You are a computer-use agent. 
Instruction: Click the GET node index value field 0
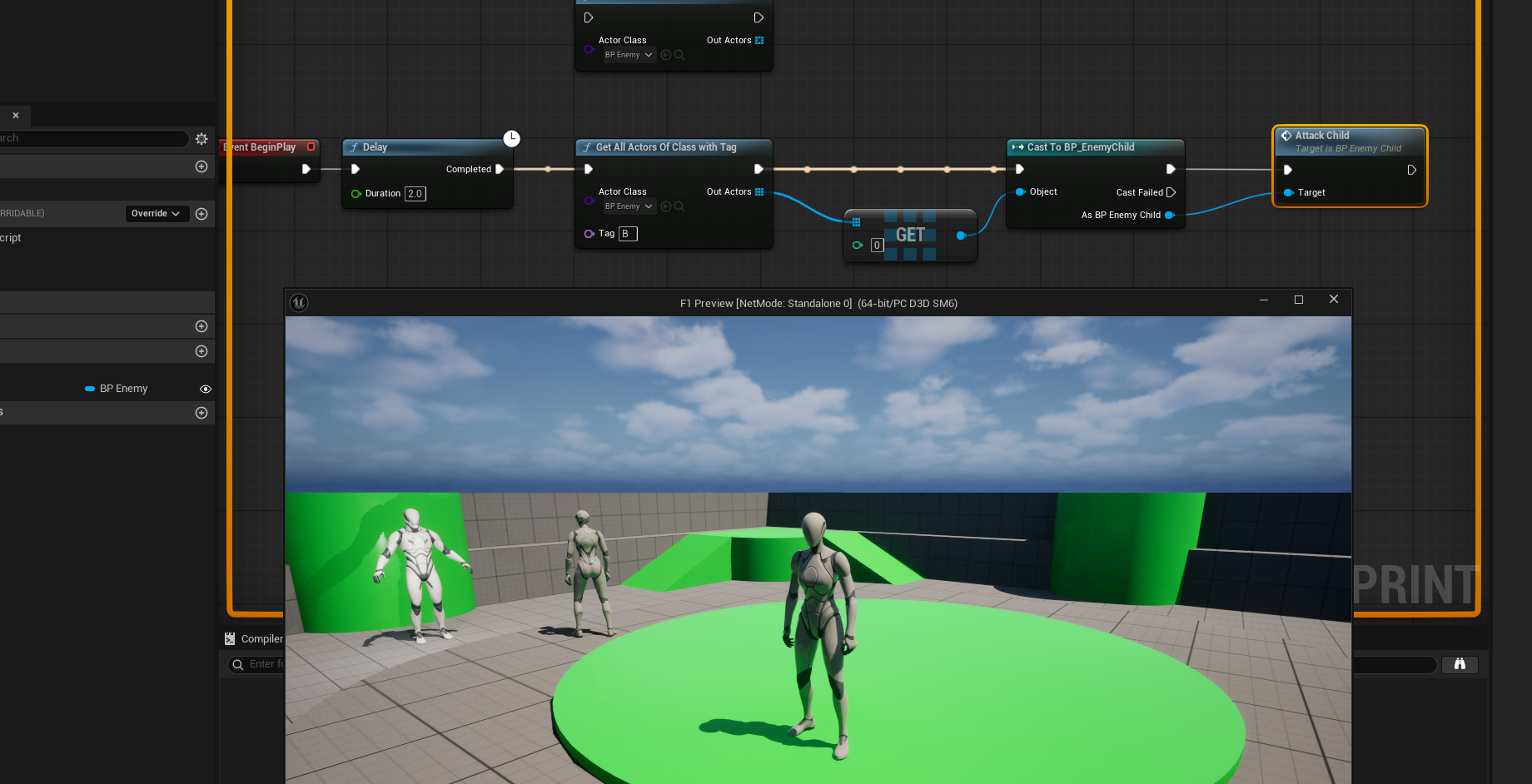877,246
